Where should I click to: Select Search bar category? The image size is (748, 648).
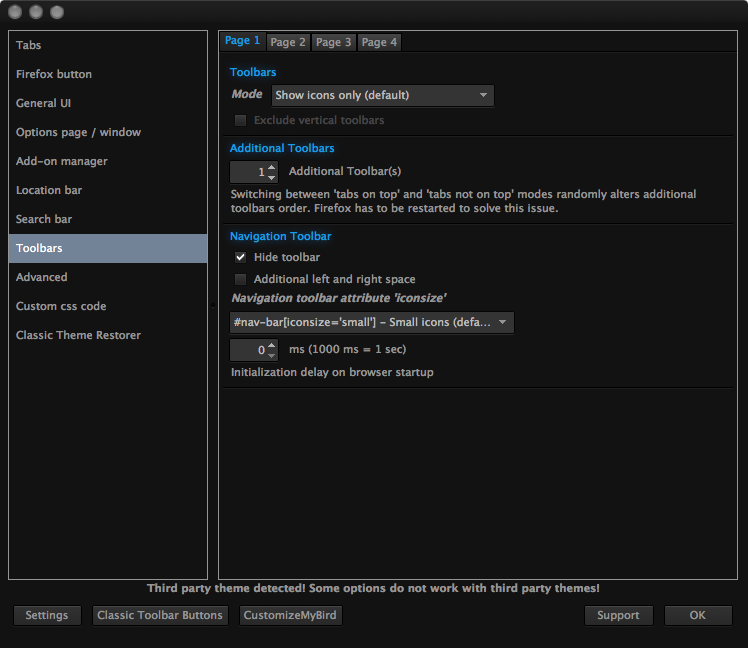(x=108, y=219)
